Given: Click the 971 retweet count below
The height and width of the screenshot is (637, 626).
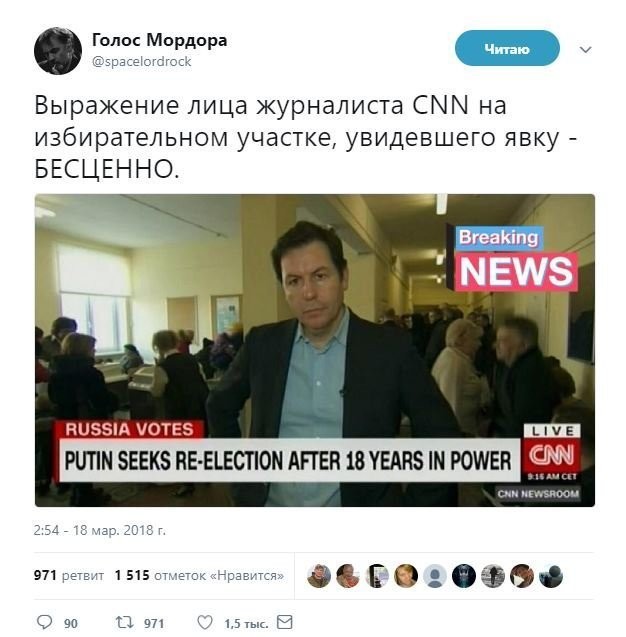Looking at the screenshot, I should click(154, 623).
